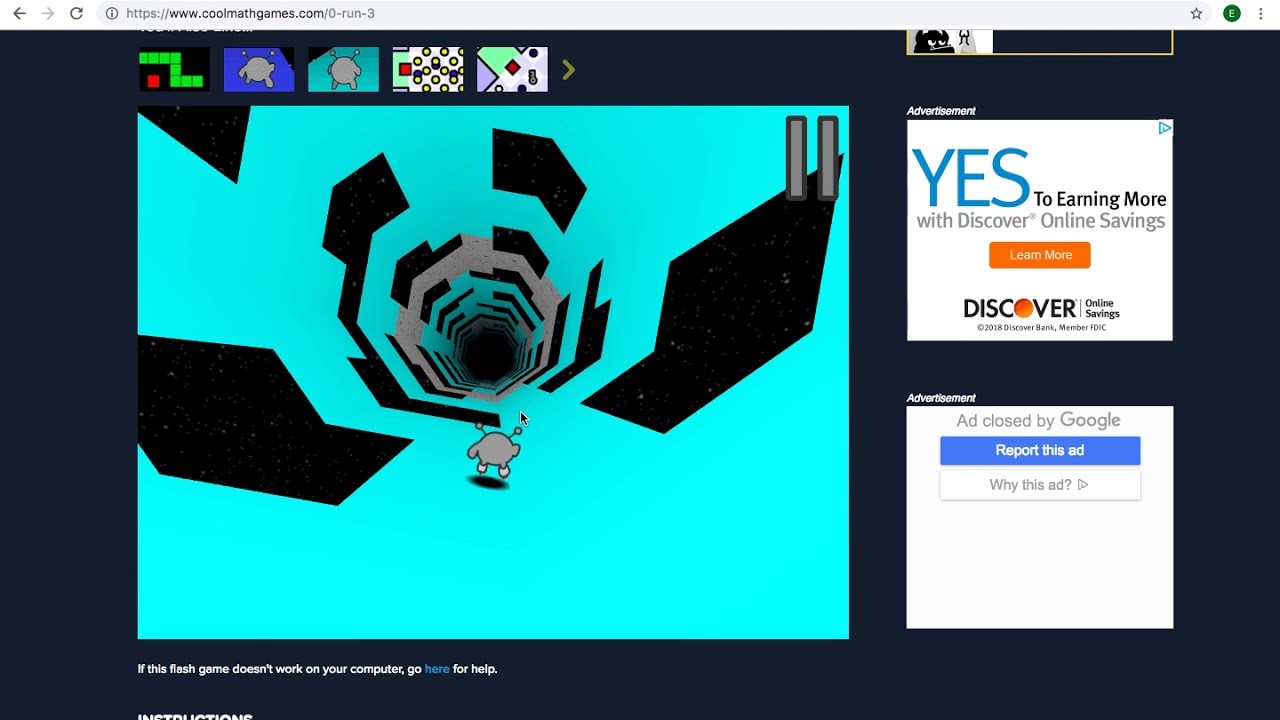Click 'Ad closed by Google' text
The width and height of the screenshot is (1280, 720).
tap(1038, 421)
